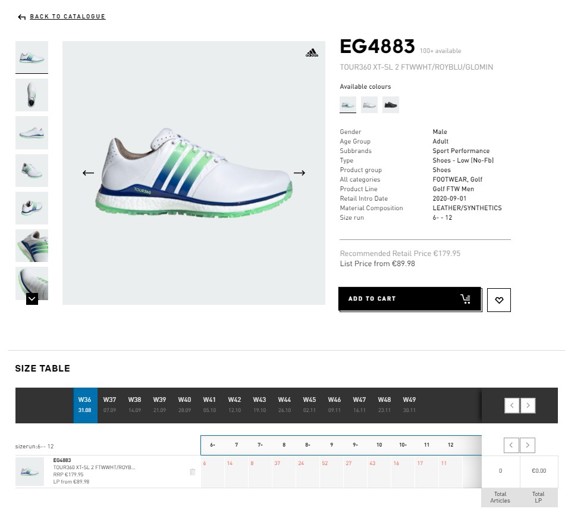Select delivery week W37 tab
This screenshot has width=568, height=520.
coord(109,405)
